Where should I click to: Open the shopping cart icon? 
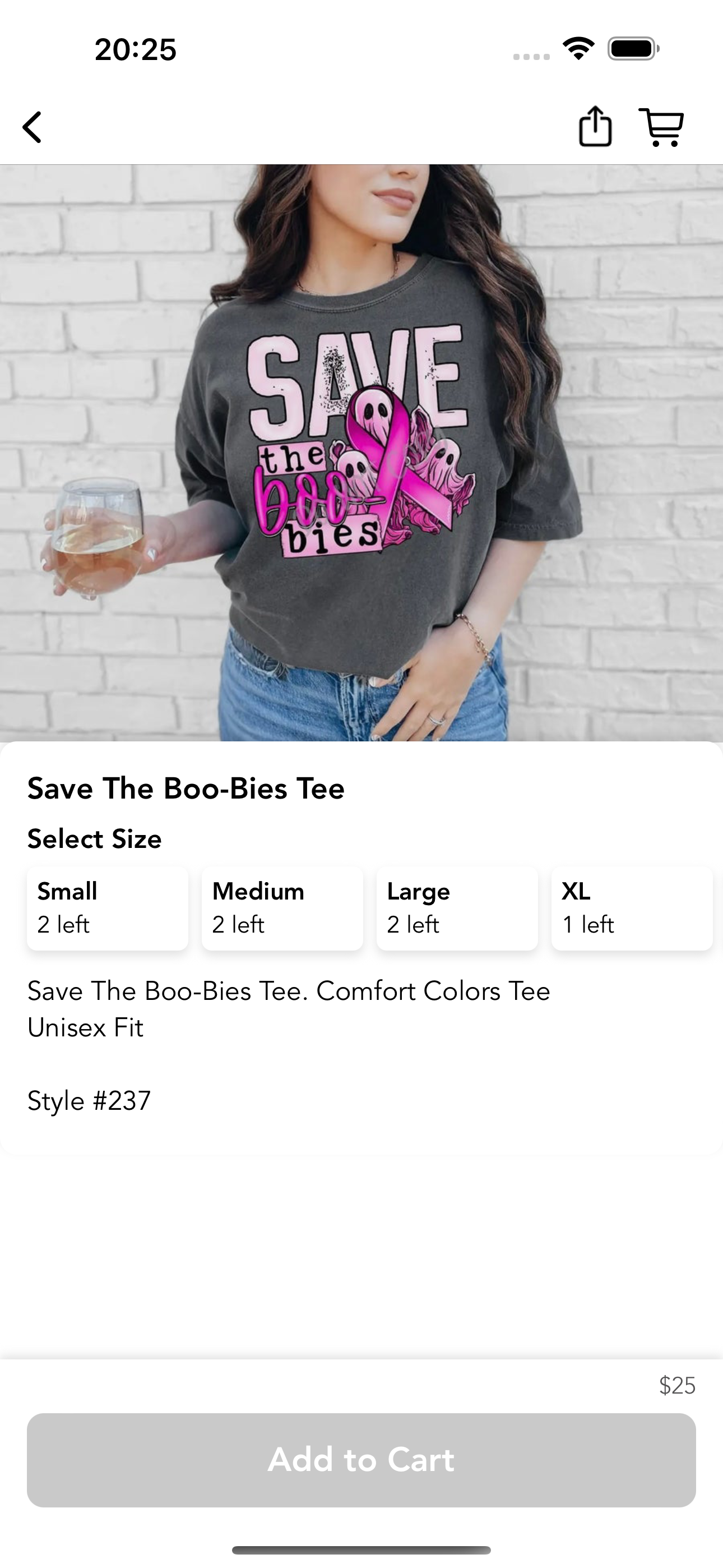[x=661, y=127]
